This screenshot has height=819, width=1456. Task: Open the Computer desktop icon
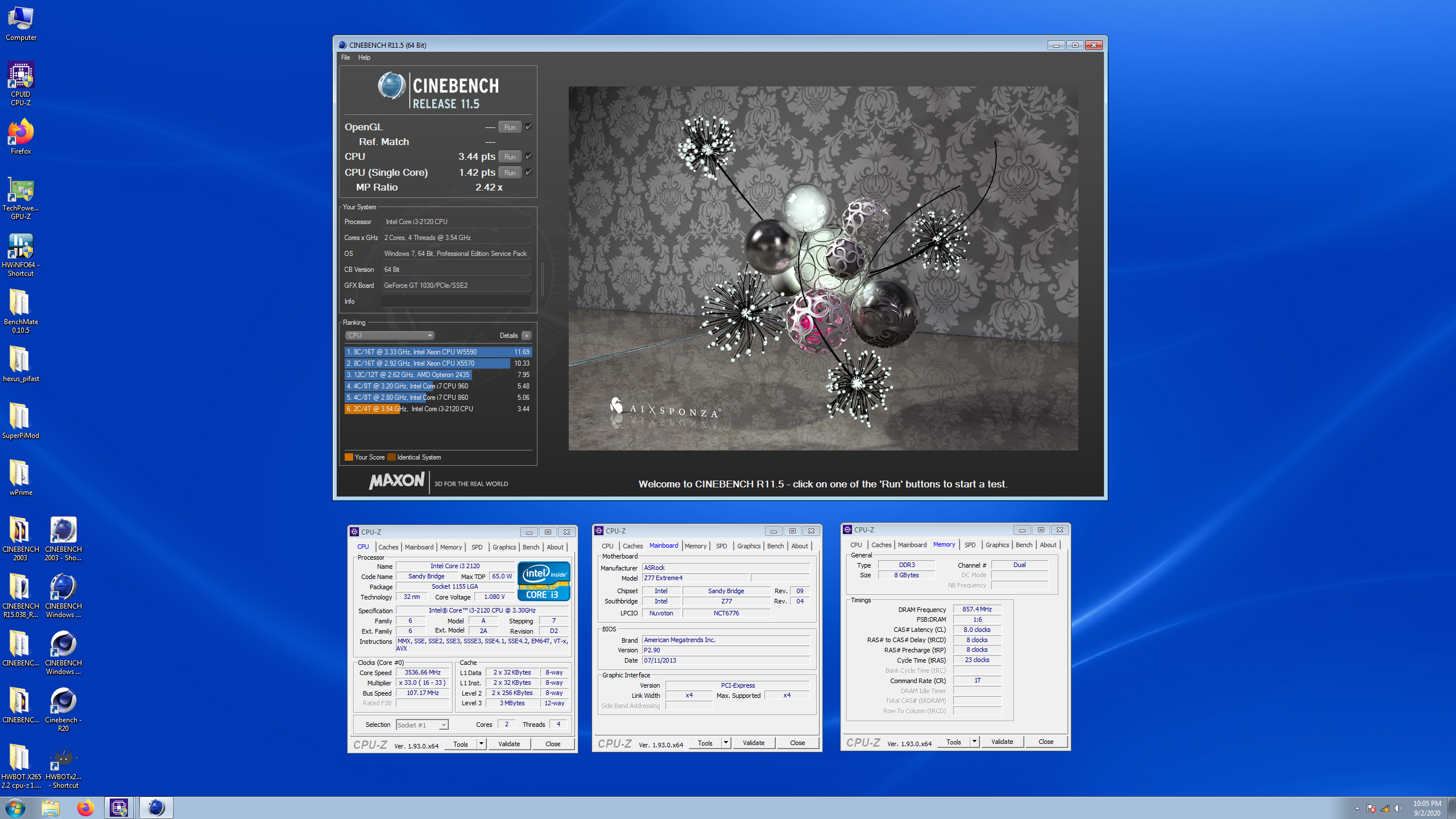click(21, 23)
